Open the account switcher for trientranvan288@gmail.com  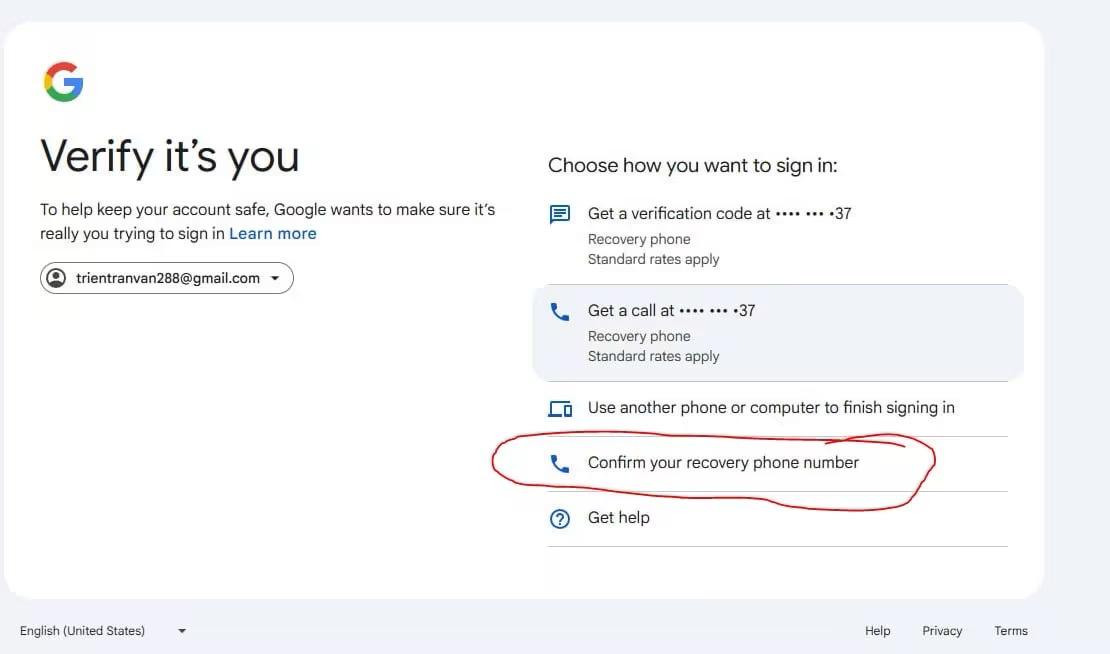click(x=166, y=278)
